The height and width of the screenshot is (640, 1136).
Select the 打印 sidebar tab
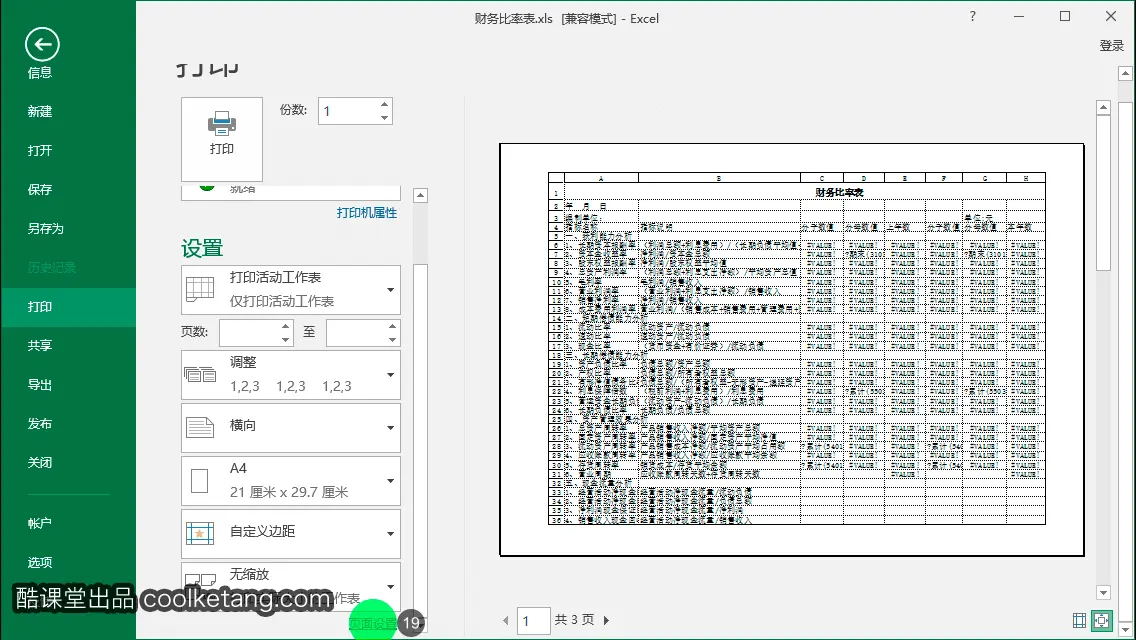point(68,307)
